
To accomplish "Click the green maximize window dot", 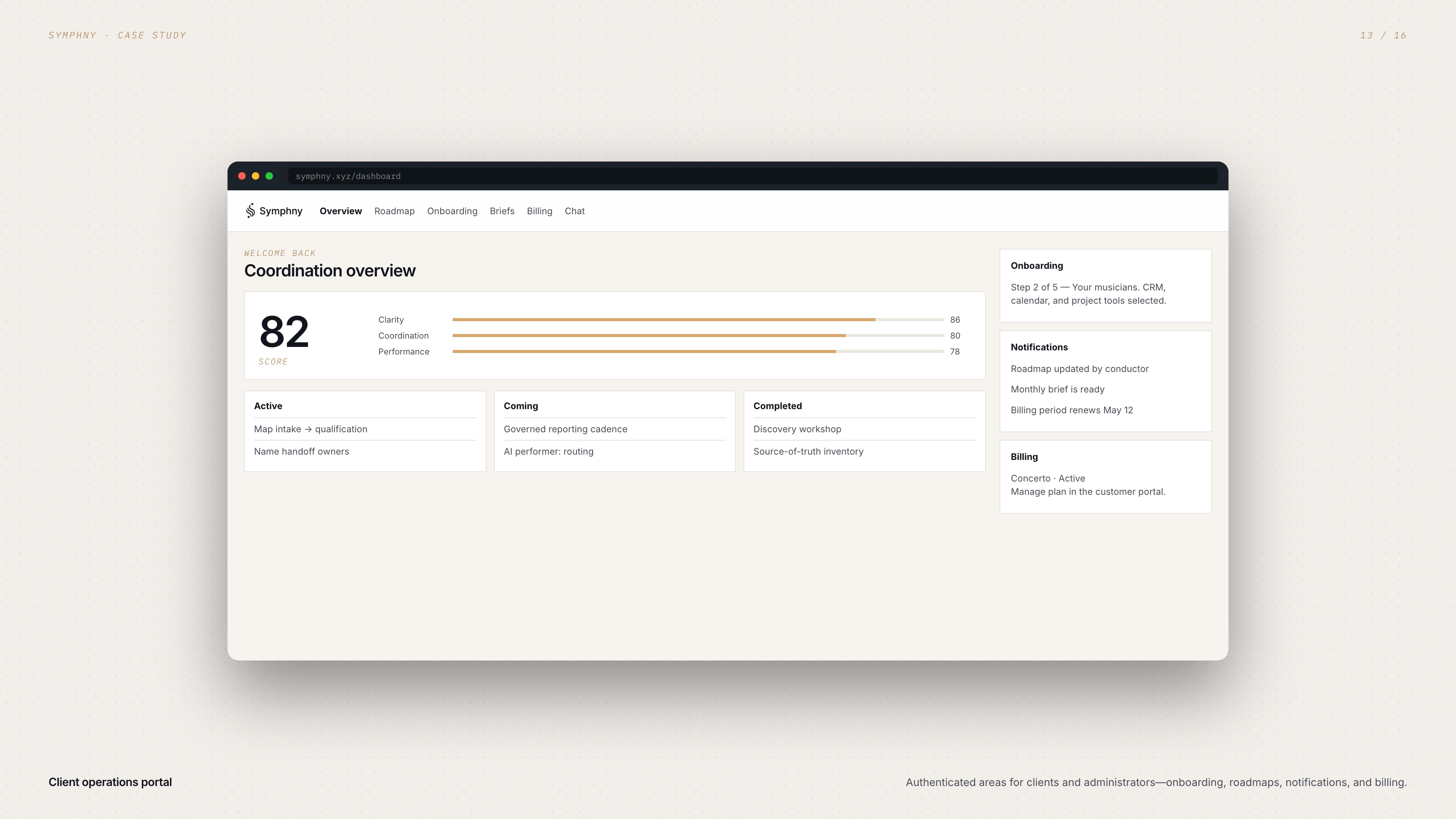I will [x=270, y=176].
